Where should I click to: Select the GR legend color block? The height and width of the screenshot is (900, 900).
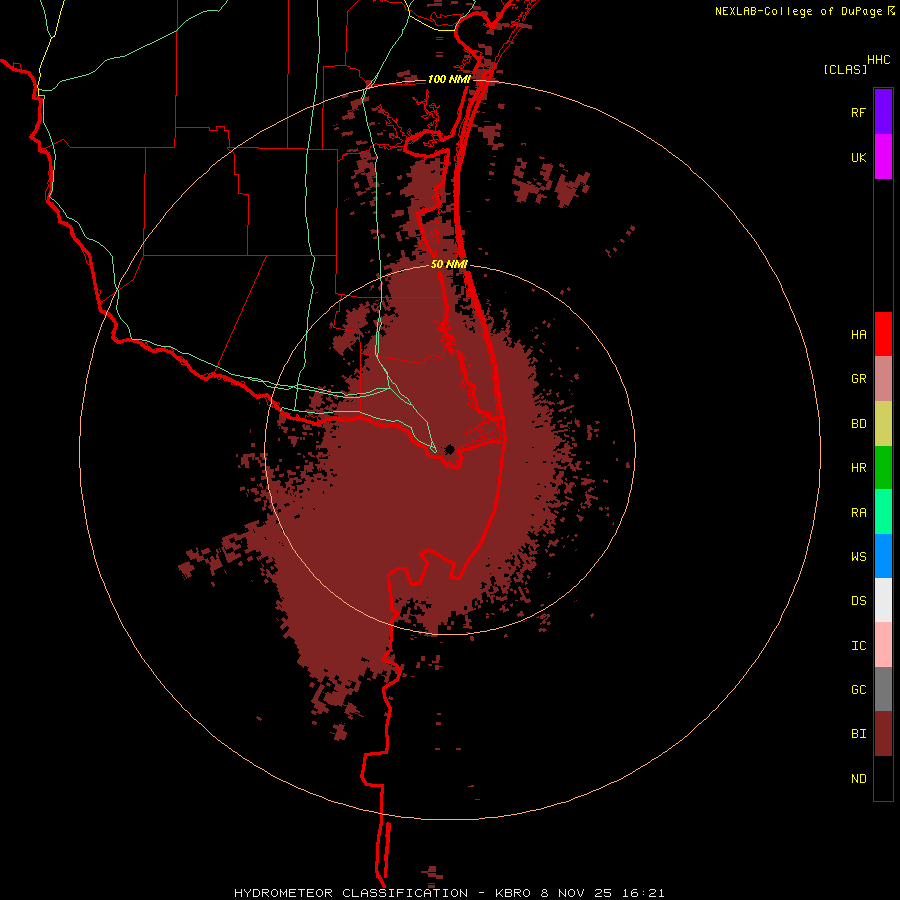(883, 379)
